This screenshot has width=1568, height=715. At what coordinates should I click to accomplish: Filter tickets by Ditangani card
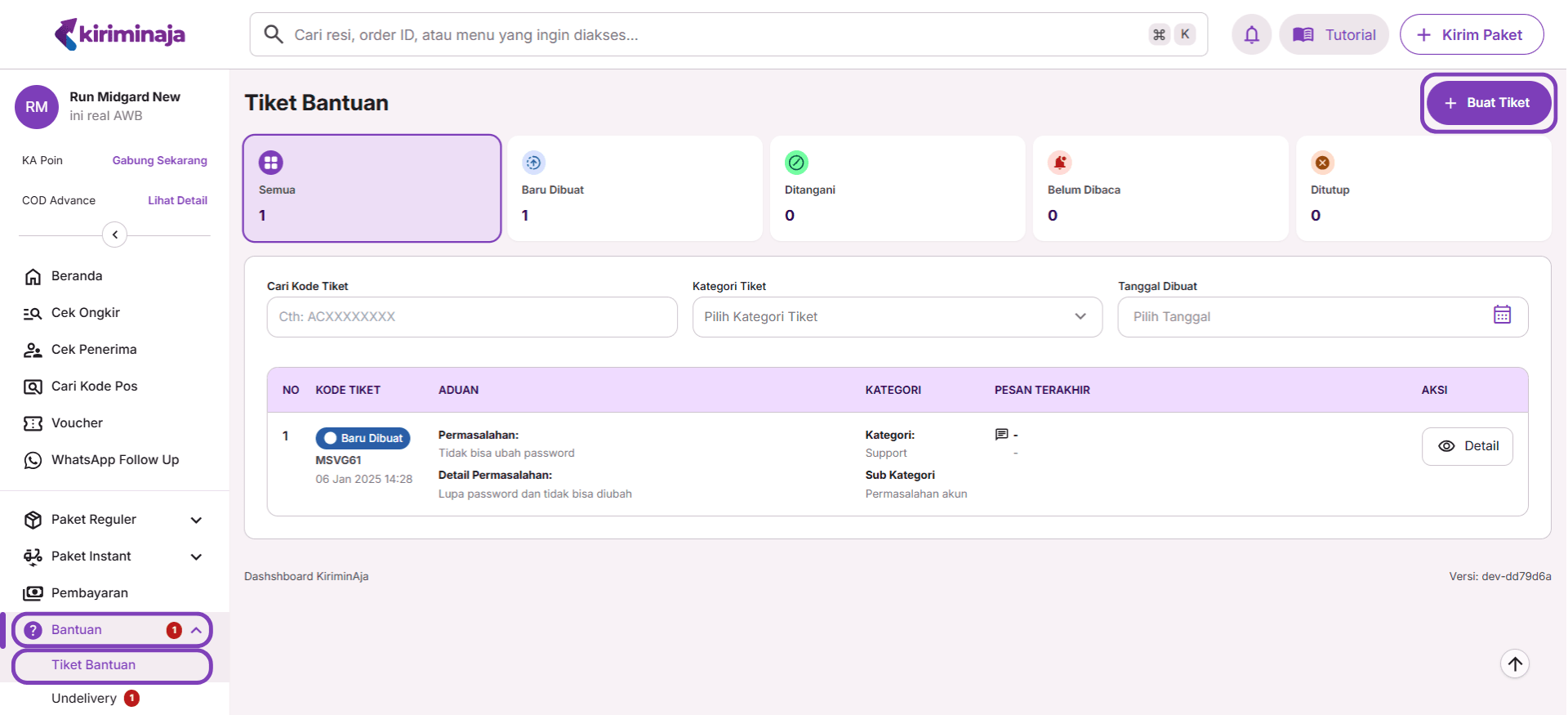tap(897, 189)
